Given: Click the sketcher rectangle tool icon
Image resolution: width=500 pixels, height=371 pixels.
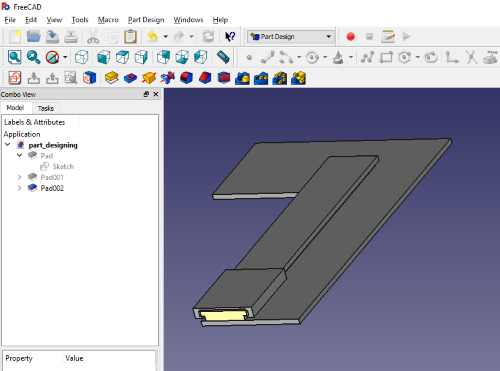Looking at the screenshot, I should (x=386, y=57).
